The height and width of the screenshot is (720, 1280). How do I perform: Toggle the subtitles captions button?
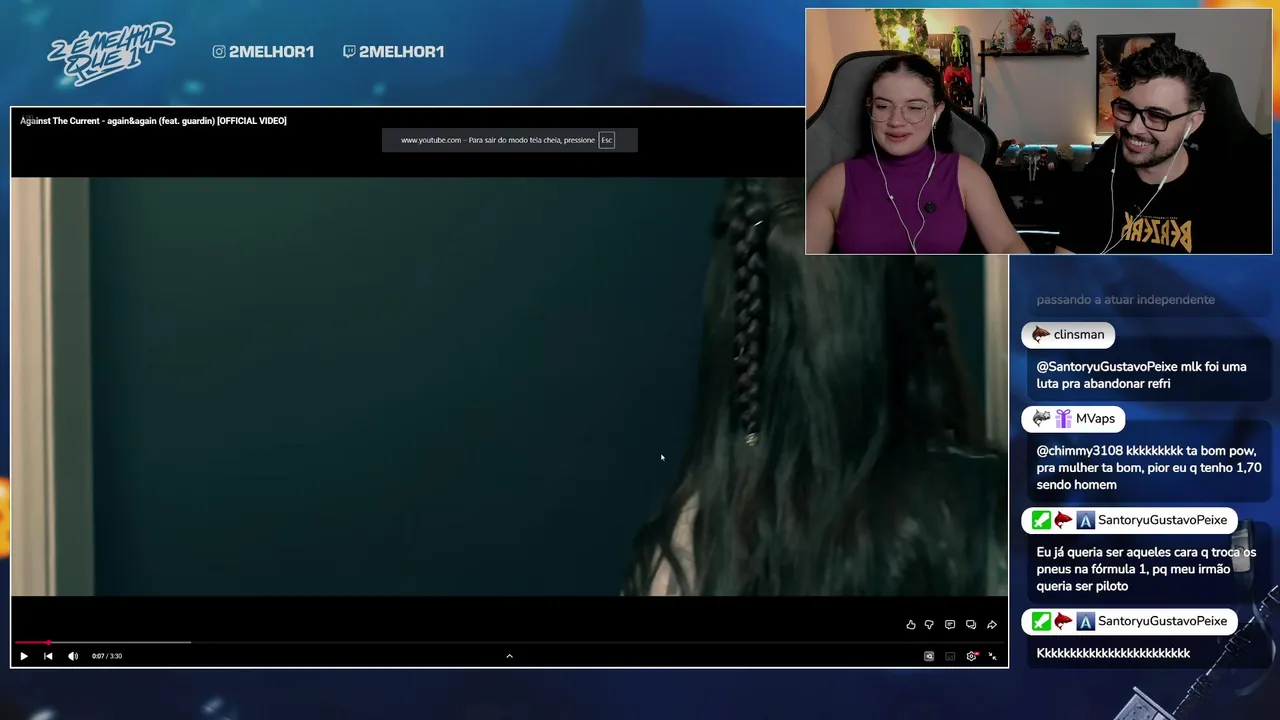(950, 657)
